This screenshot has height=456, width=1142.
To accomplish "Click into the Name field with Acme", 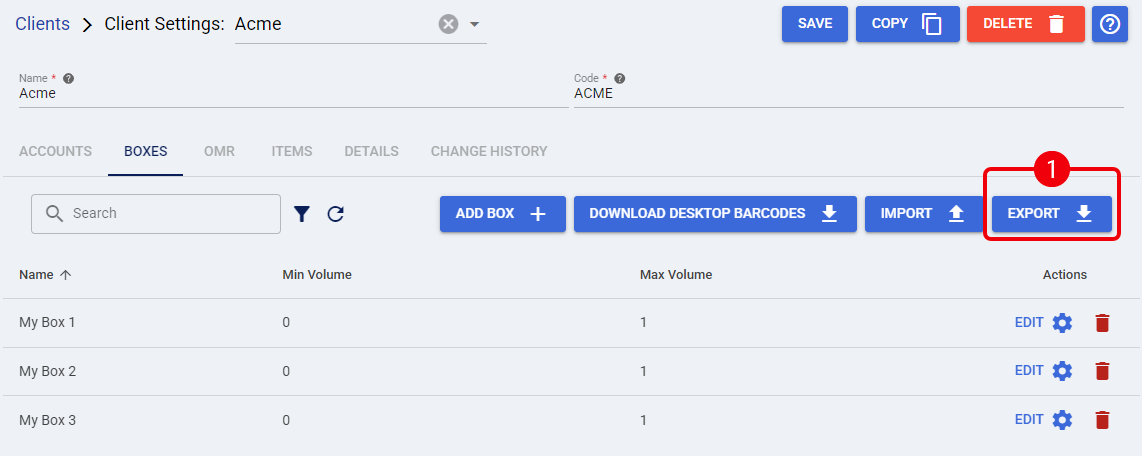I will (x=294, y=94).
